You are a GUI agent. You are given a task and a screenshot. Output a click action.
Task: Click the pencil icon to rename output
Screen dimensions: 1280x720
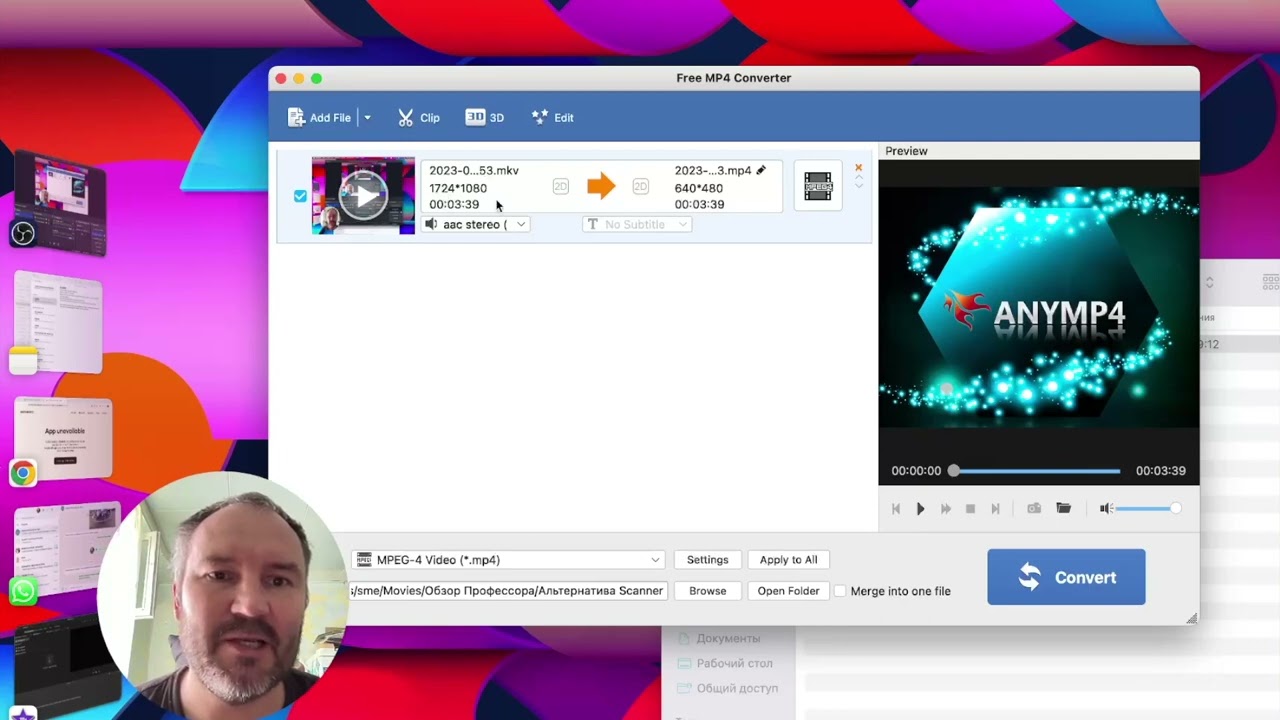click(x=761, y=170)
